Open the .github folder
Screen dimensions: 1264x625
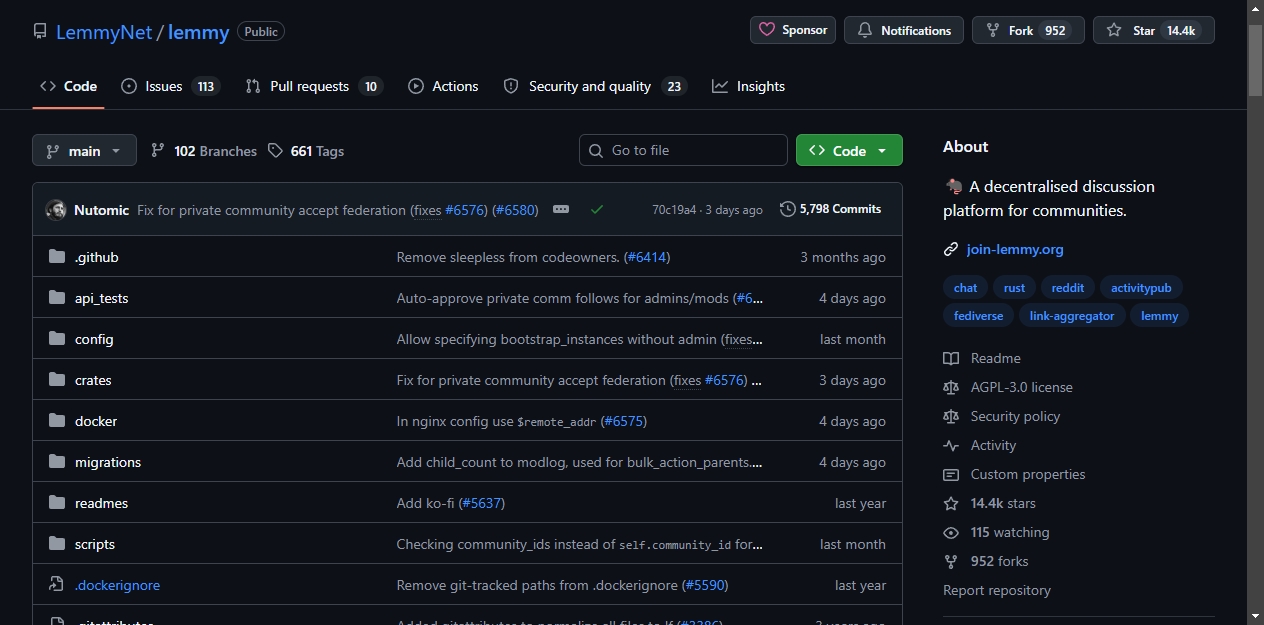click(x=96, y=257)
